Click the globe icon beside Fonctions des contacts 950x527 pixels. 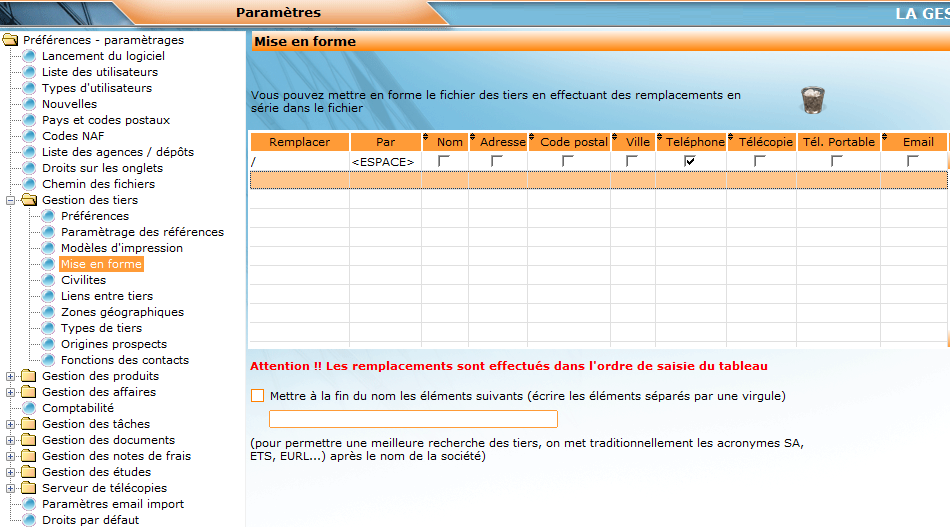(x=48, y=360)
